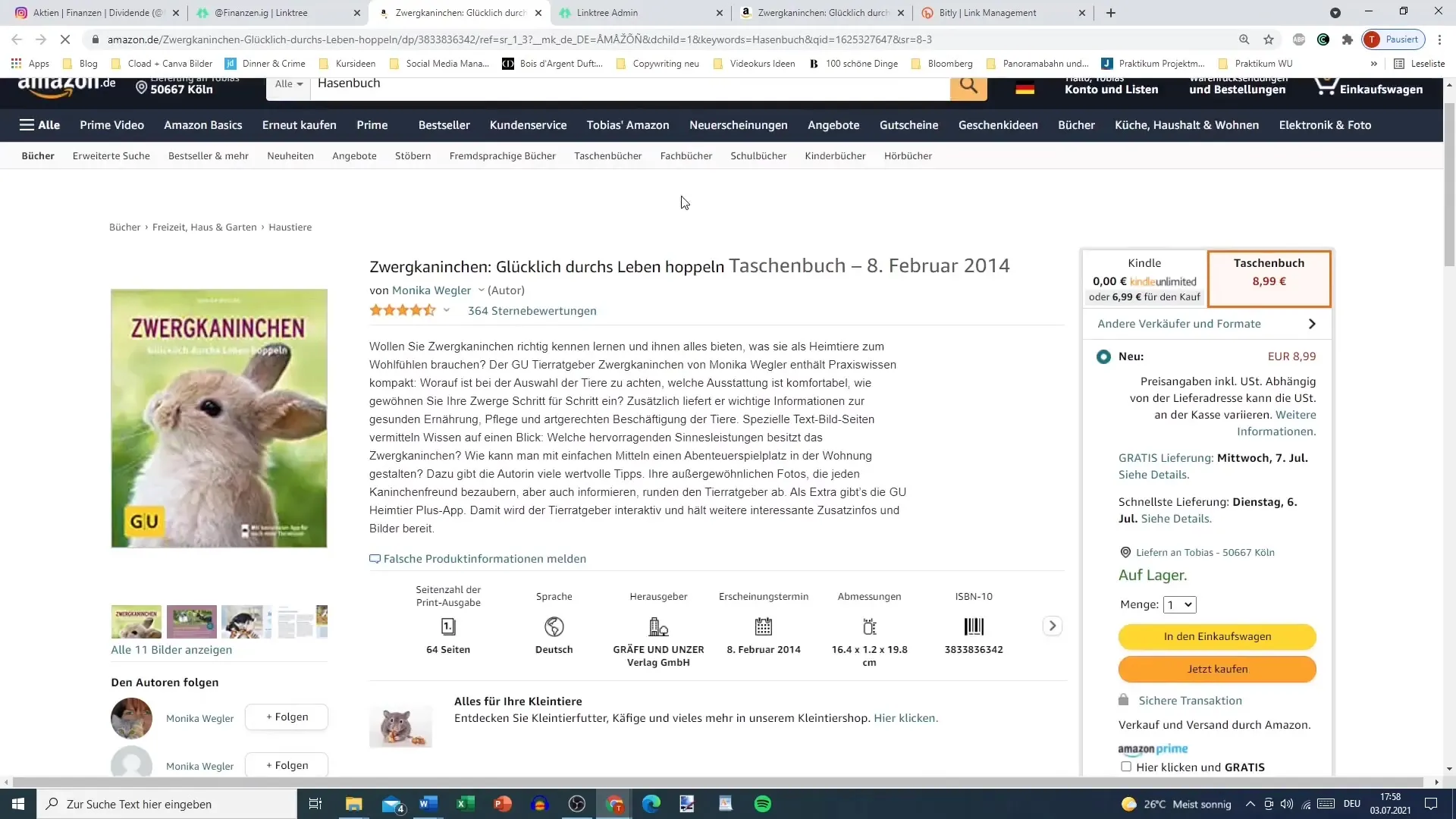Expand the author contributor dropdown arrow

481,290
